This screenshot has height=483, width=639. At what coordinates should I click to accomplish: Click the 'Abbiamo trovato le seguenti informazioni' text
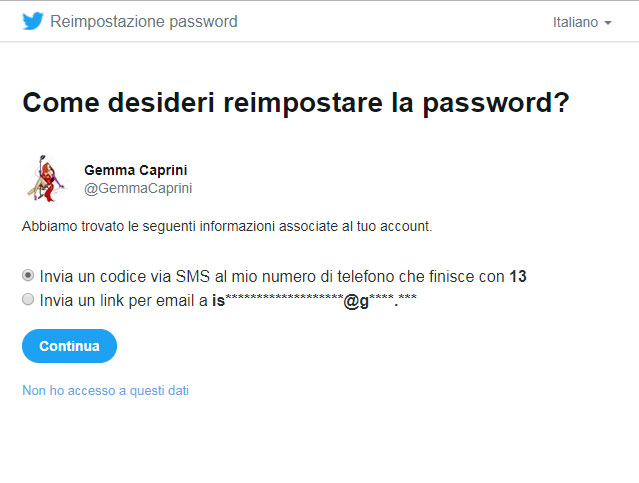point(227,226)
